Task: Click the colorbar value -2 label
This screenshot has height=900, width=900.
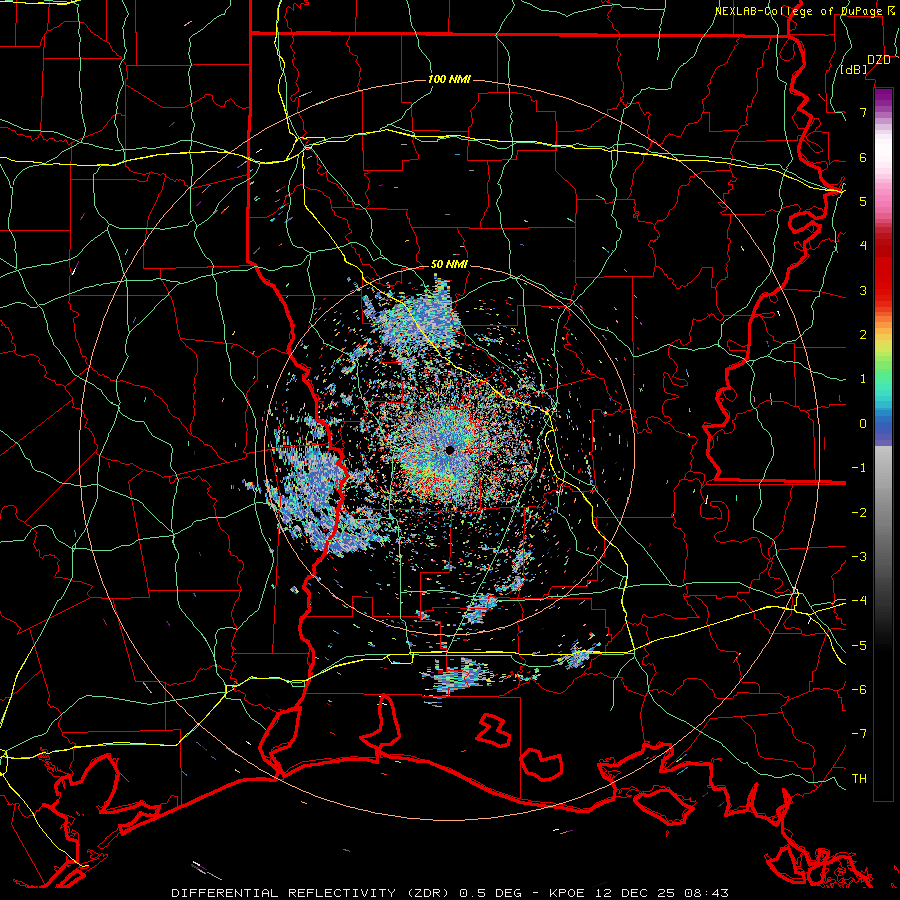Action: 859,513
